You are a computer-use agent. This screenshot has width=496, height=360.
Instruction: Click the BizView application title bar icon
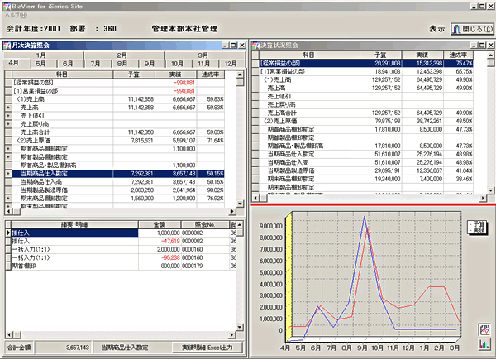point(7,6)
